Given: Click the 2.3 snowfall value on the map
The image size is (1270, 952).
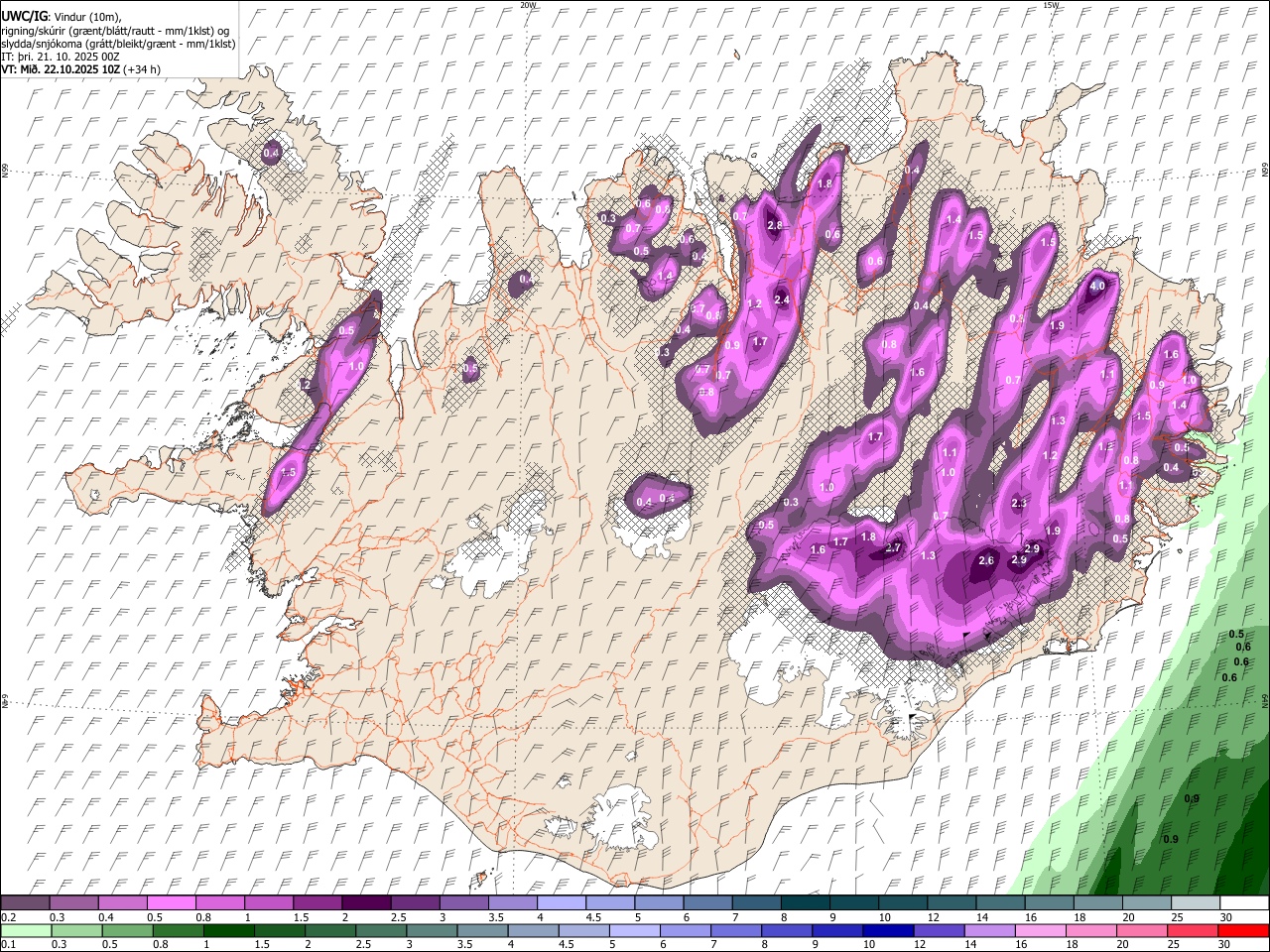Looking at the screenshot, I should [x=1019, y=504].
